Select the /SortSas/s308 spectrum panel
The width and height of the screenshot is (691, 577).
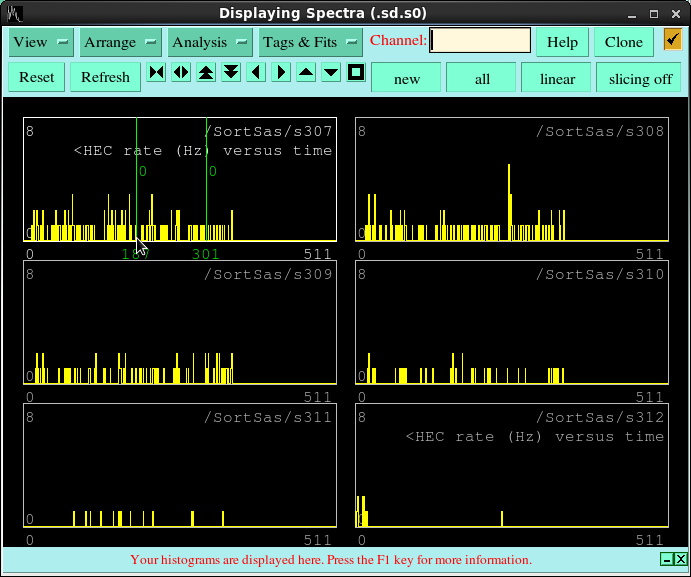tap(511, 180)
